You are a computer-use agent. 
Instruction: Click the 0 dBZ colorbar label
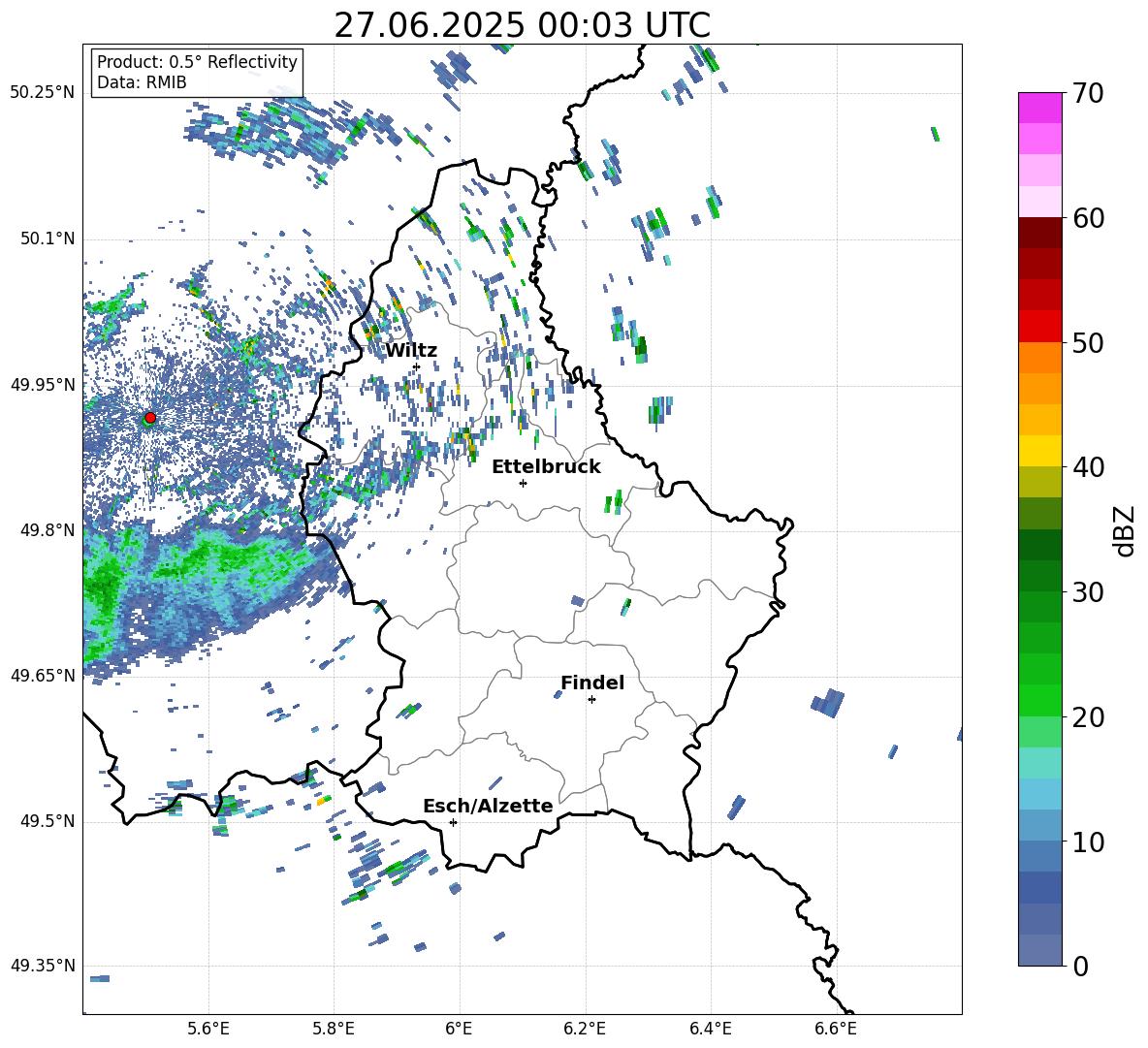click(1081, 966)
